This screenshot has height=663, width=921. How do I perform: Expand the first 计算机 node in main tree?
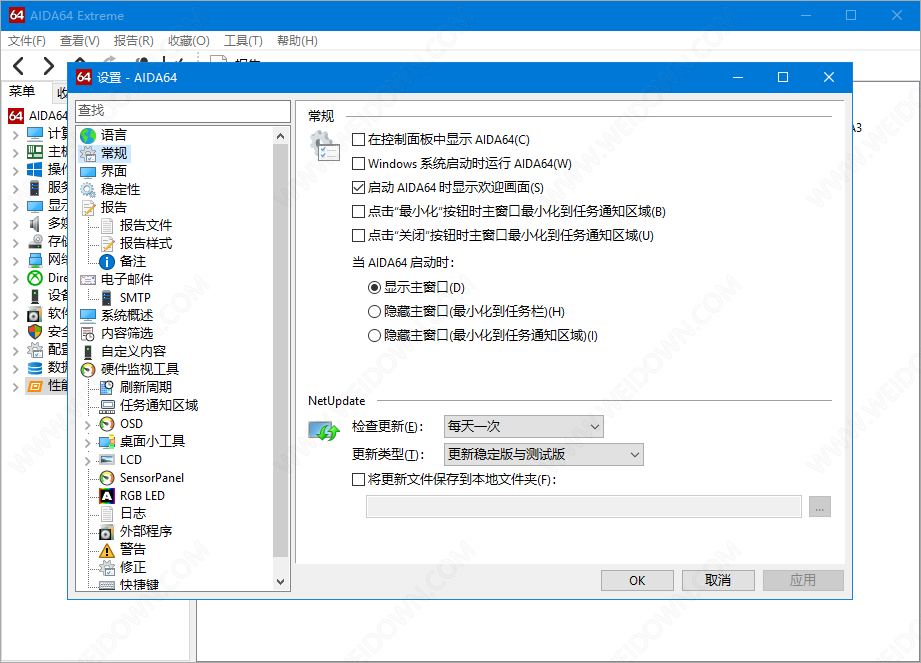click(x=16, y=134)
